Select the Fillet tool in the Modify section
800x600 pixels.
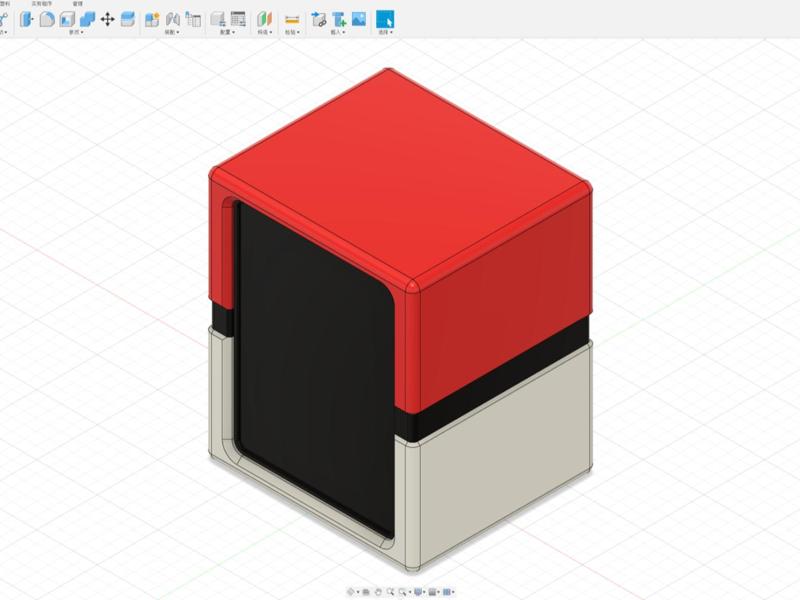(46, 18)
